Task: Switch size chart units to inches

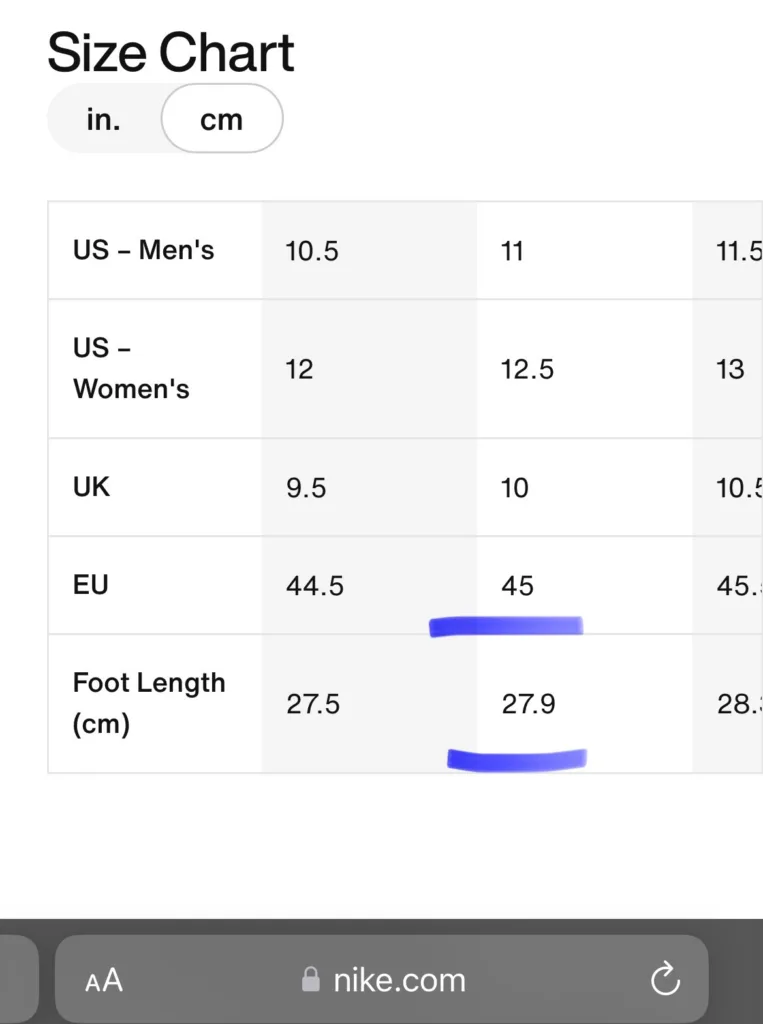Action: click(x=104, y=119)
